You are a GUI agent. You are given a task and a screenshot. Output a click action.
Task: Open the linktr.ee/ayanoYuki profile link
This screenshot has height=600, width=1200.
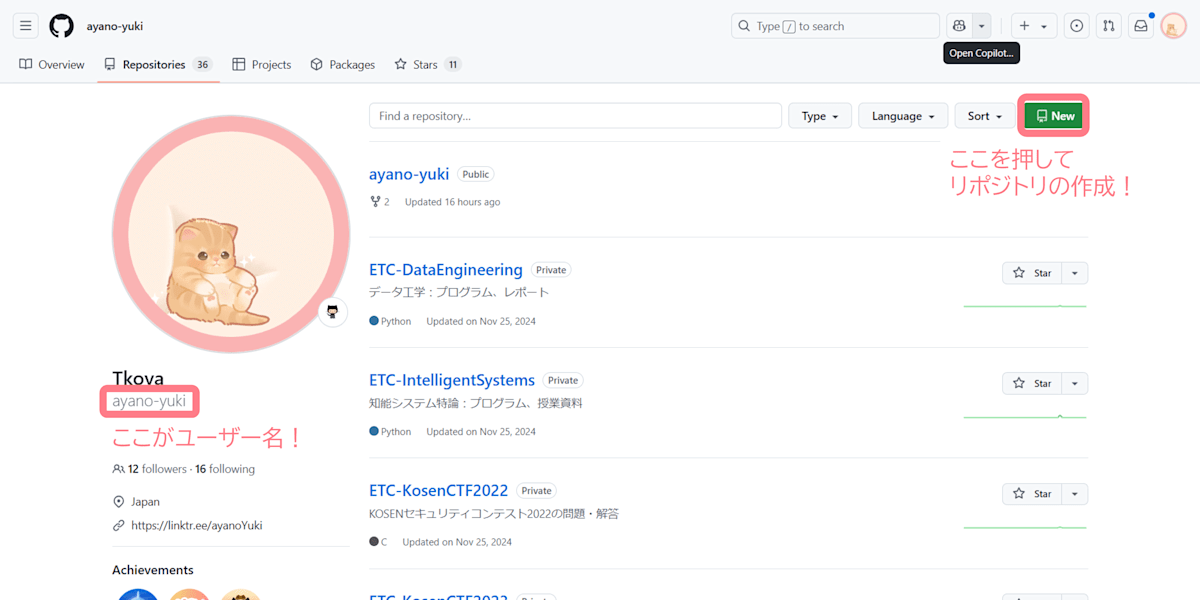(x=197, y=525)
